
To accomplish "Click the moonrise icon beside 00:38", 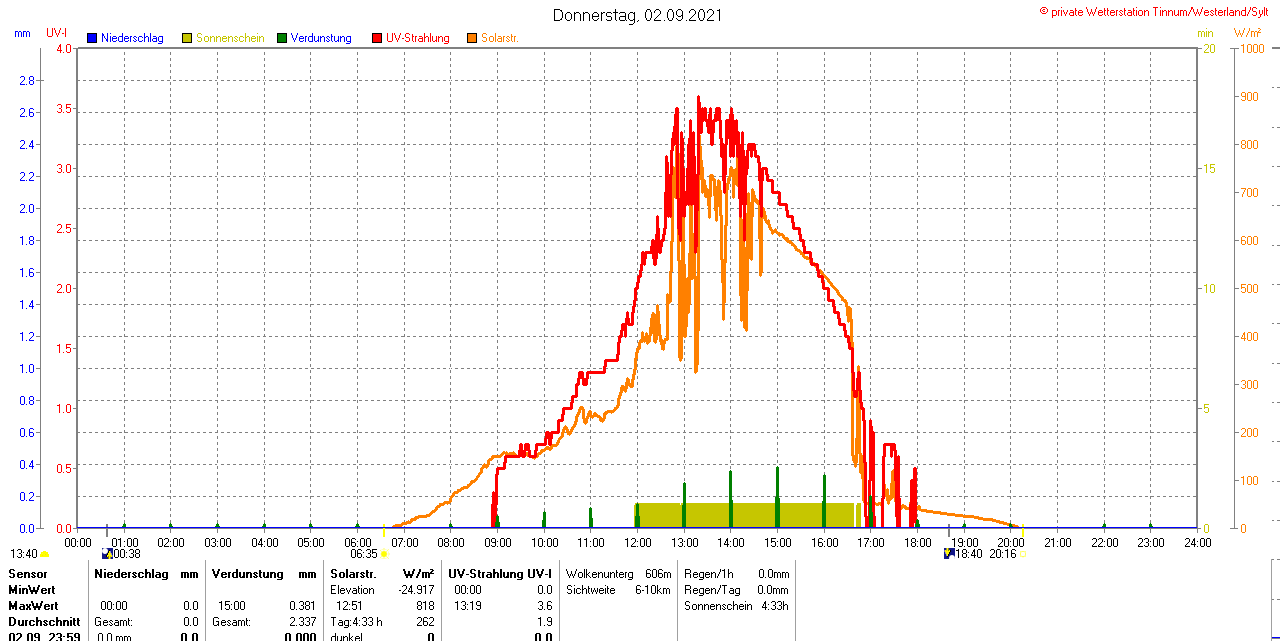I will 107,553.
